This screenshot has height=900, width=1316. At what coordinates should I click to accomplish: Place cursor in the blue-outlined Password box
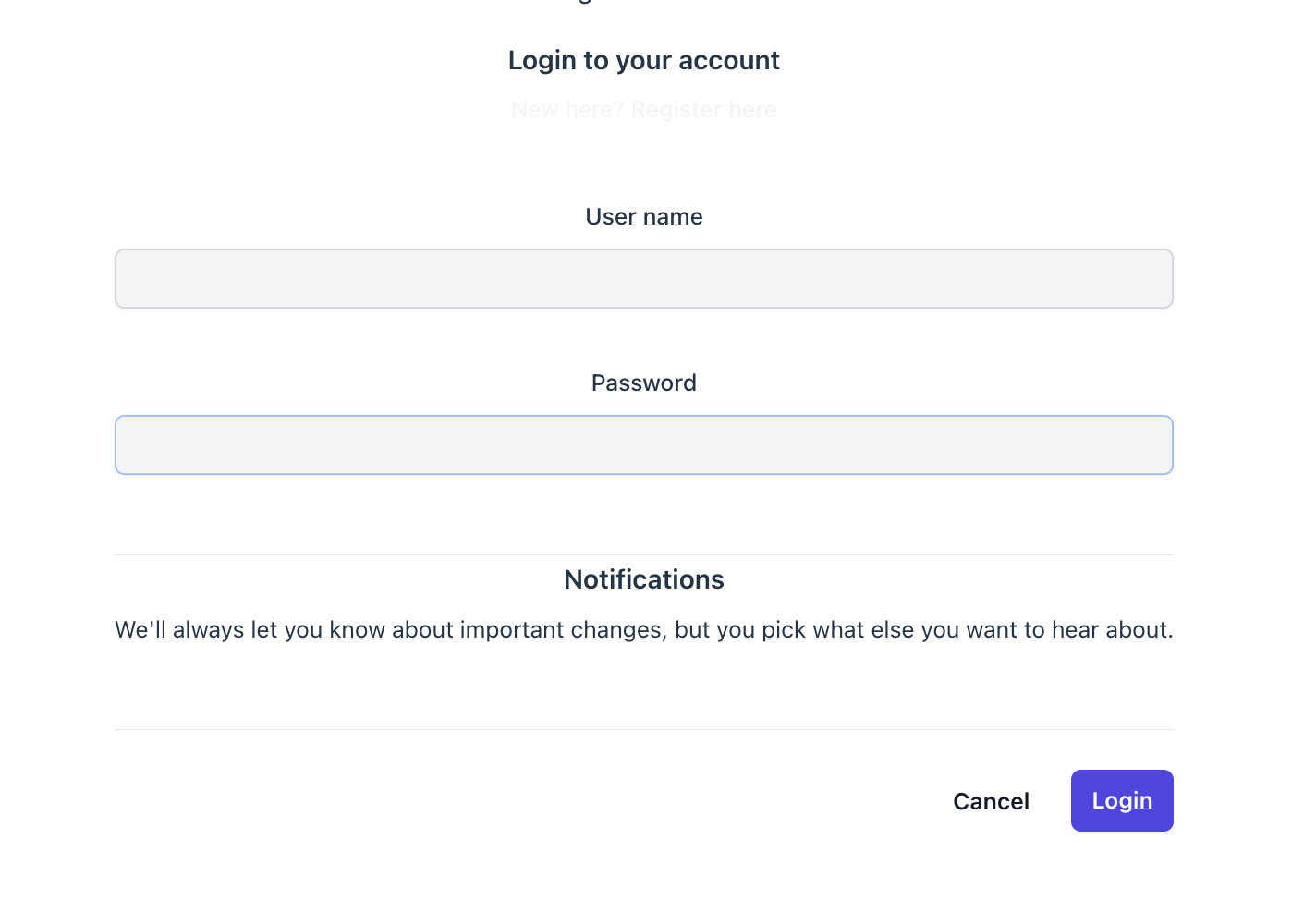click(x=643, y=444)
